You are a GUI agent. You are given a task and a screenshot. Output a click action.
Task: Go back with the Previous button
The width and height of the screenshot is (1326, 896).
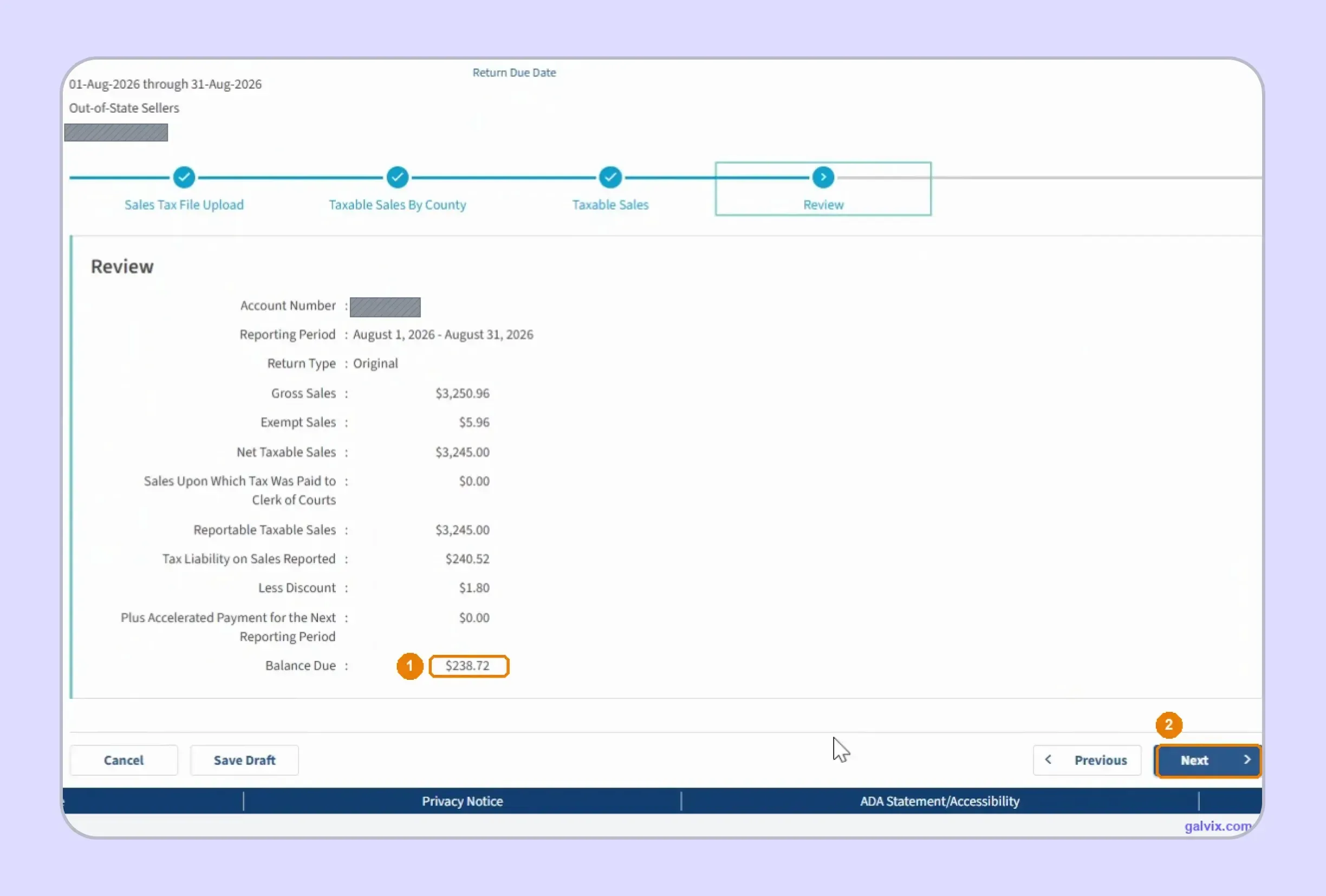[x=1087, y=760]
